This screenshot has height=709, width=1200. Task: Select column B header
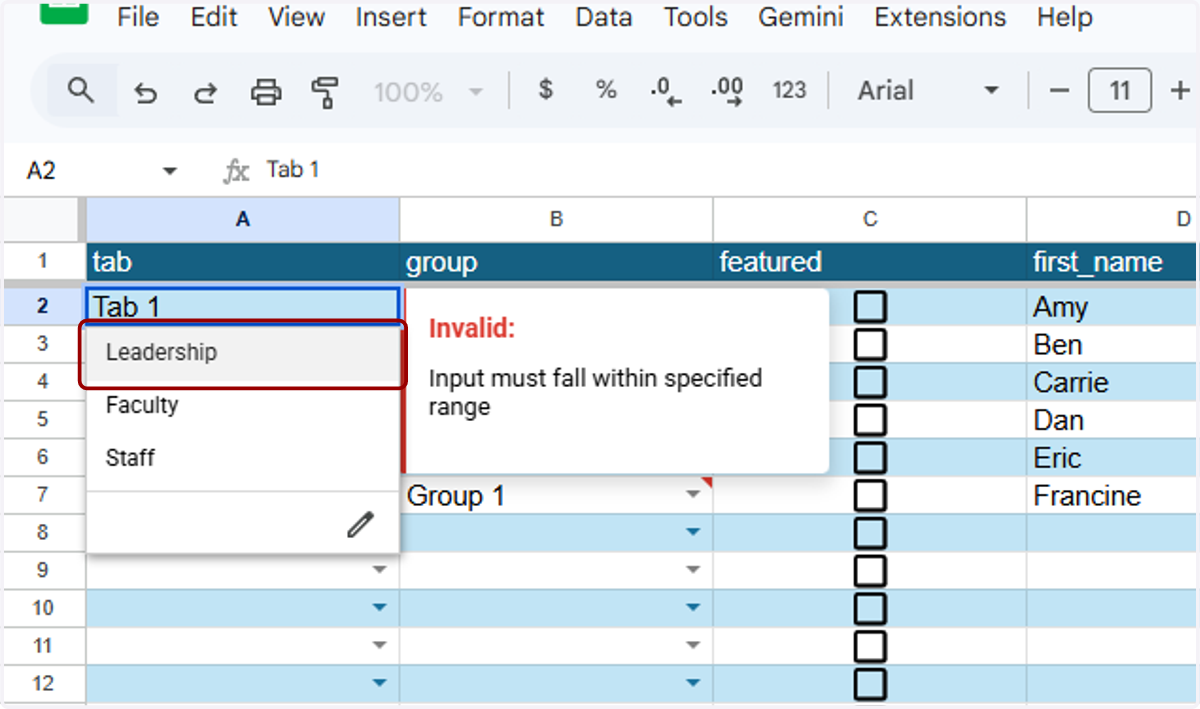[x=556, y=220]
